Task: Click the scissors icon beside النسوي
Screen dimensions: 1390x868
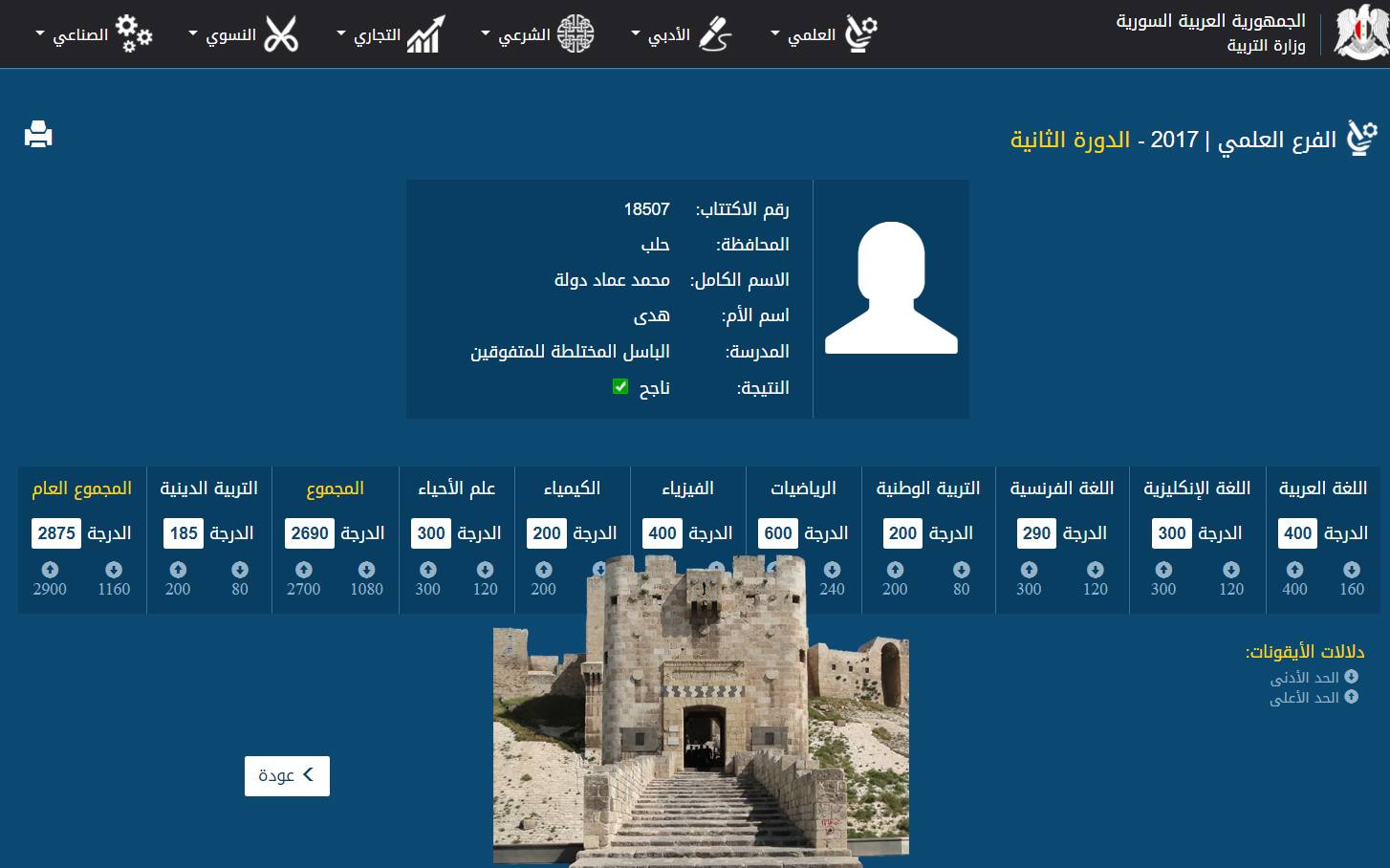Action: coord(281,34)
